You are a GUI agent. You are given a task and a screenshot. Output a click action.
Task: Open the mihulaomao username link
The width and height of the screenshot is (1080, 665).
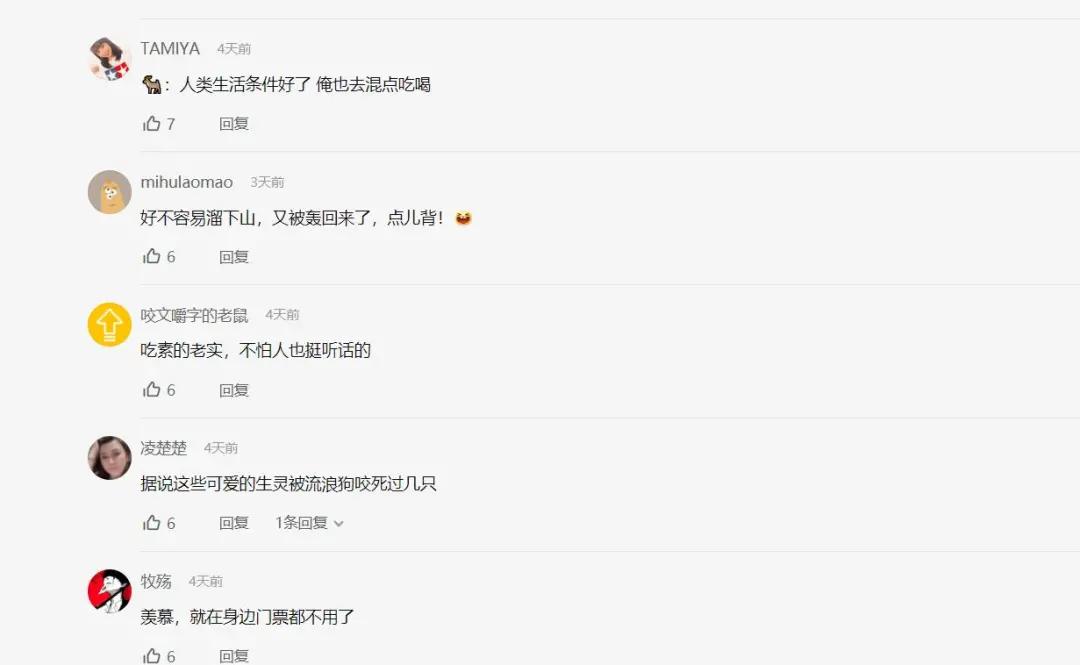[187, 182]
